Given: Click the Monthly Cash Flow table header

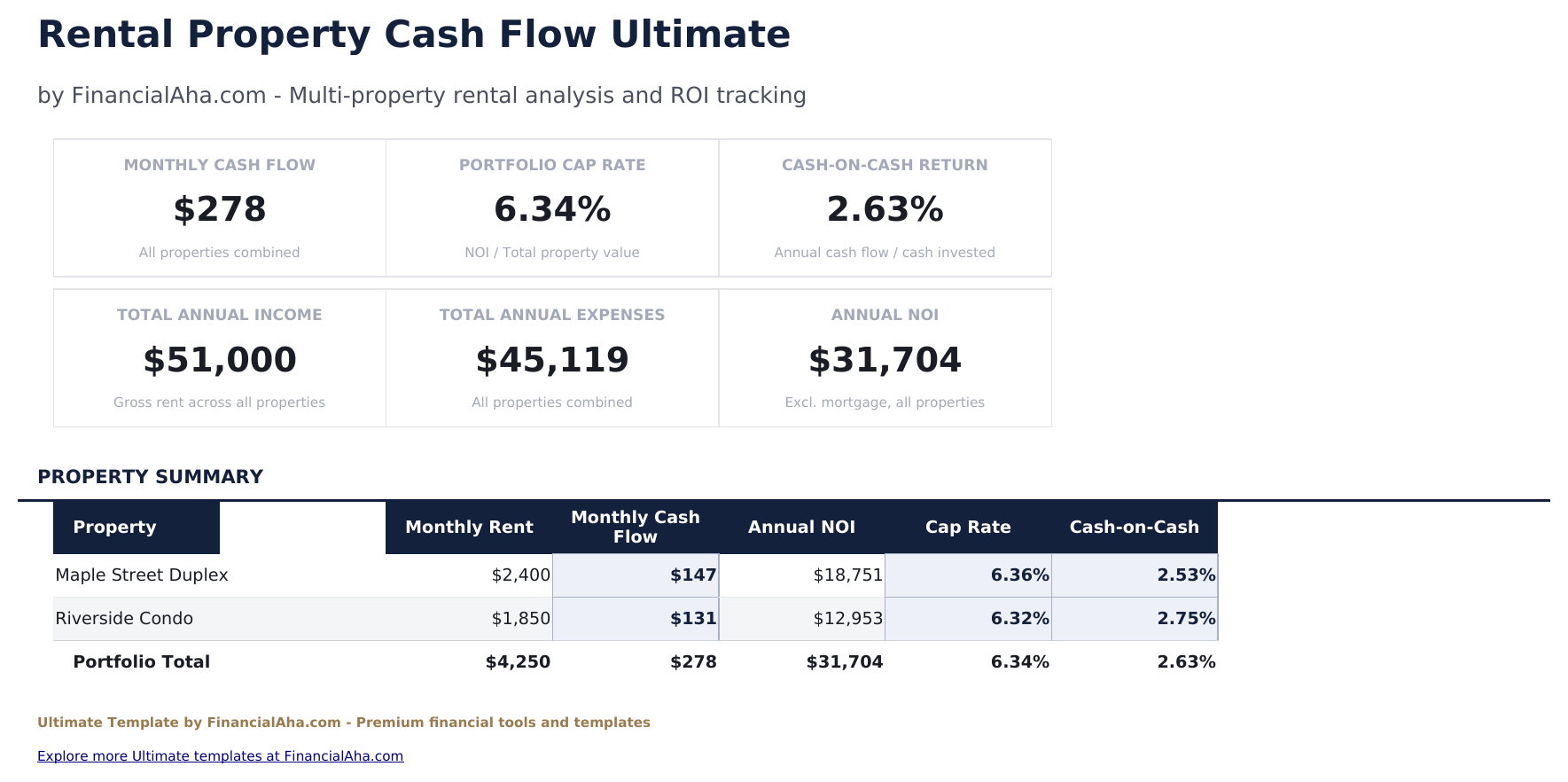Looking at the screenshot, I should tap(636, 528).
